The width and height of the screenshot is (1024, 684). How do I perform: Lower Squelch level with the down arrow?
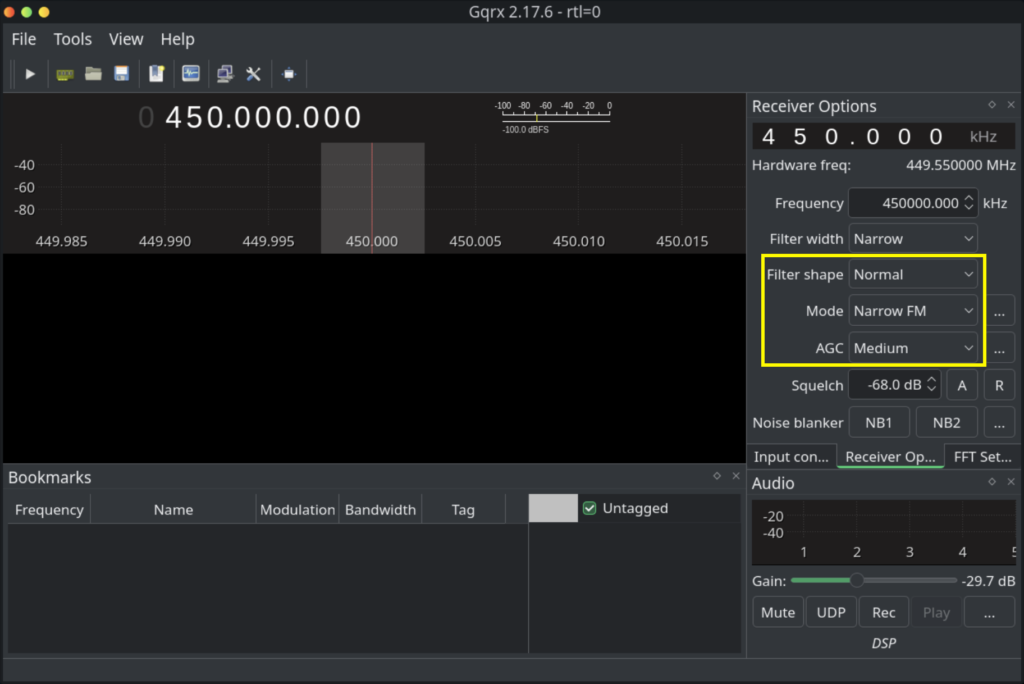pos(932,390)
